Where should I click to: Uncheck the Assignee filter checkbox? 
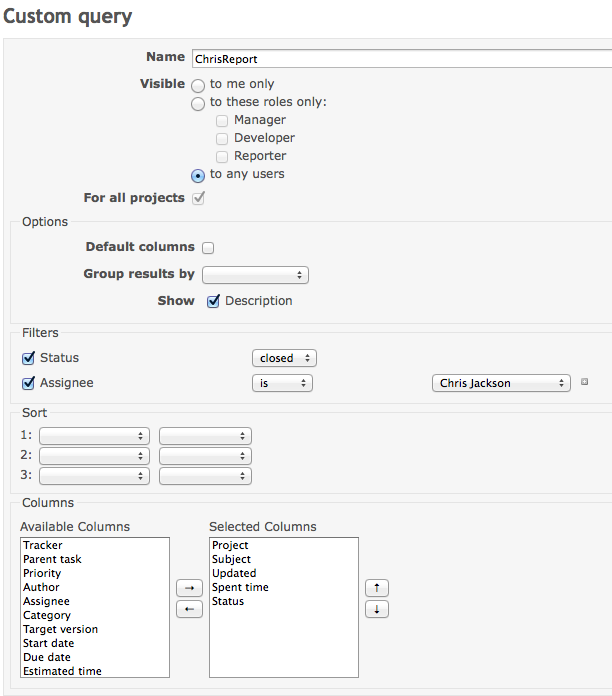[x=28, y=383]
